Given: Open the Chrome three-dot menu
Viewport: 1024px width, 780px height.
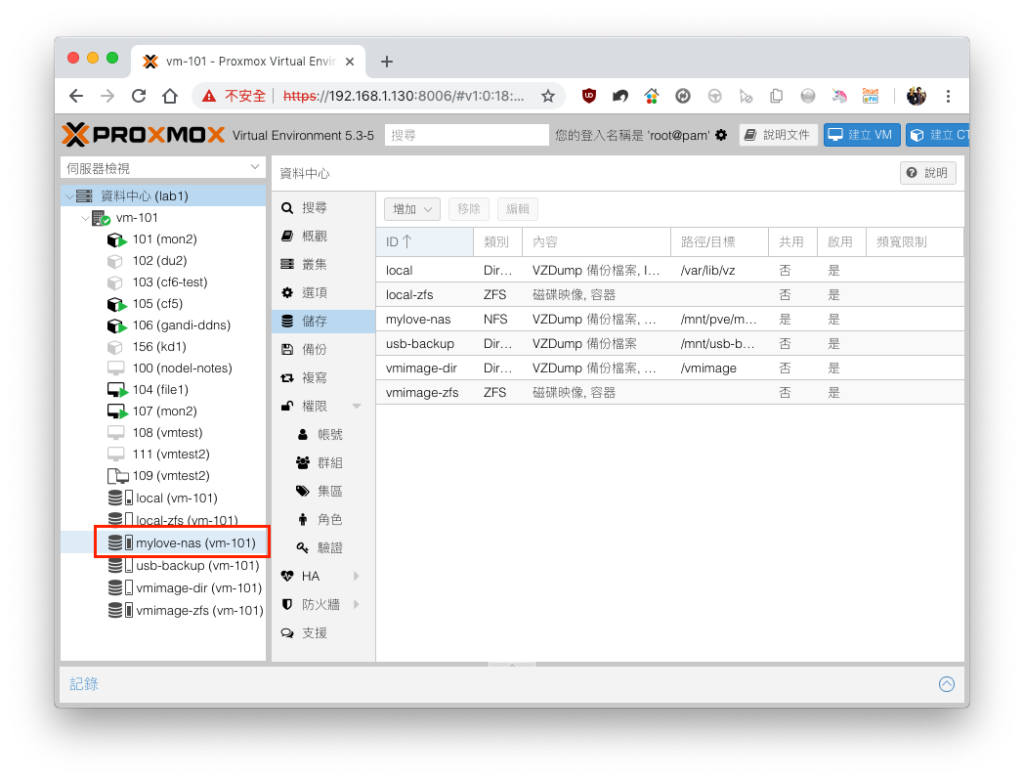Looking at the screenshot, I should pos(948,96).
